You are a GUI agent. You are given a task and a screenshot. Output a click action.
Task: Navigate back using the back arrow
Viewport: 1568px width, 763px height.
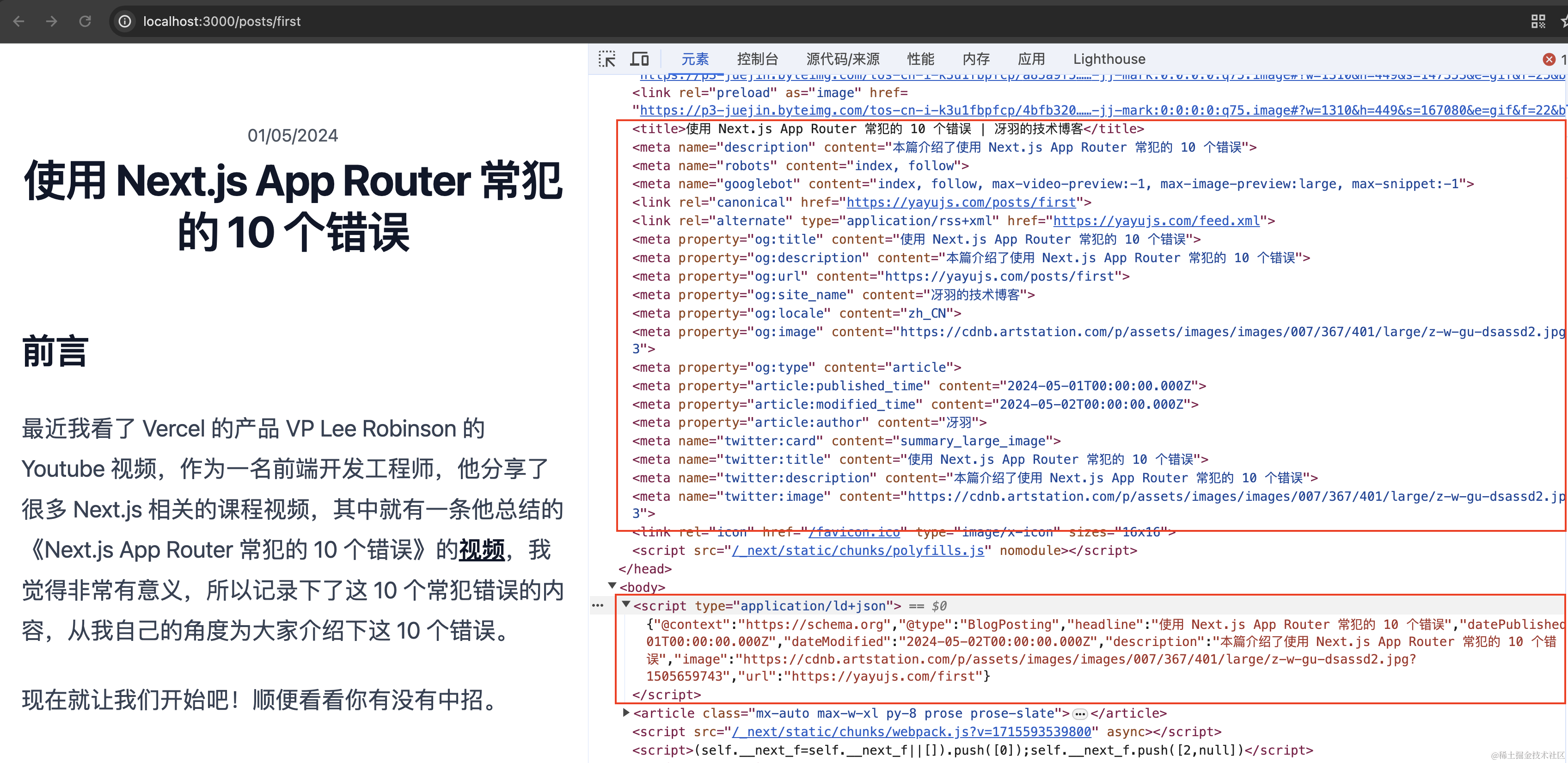[18, 21]
